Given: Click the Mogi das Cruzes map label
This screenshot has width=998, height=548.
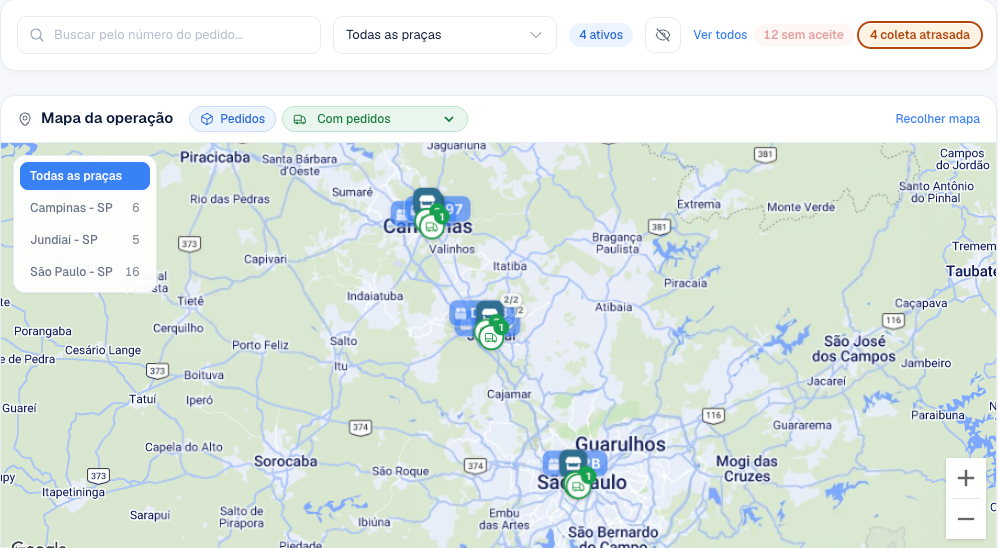Looking at the screenshot, I should 747,468.
